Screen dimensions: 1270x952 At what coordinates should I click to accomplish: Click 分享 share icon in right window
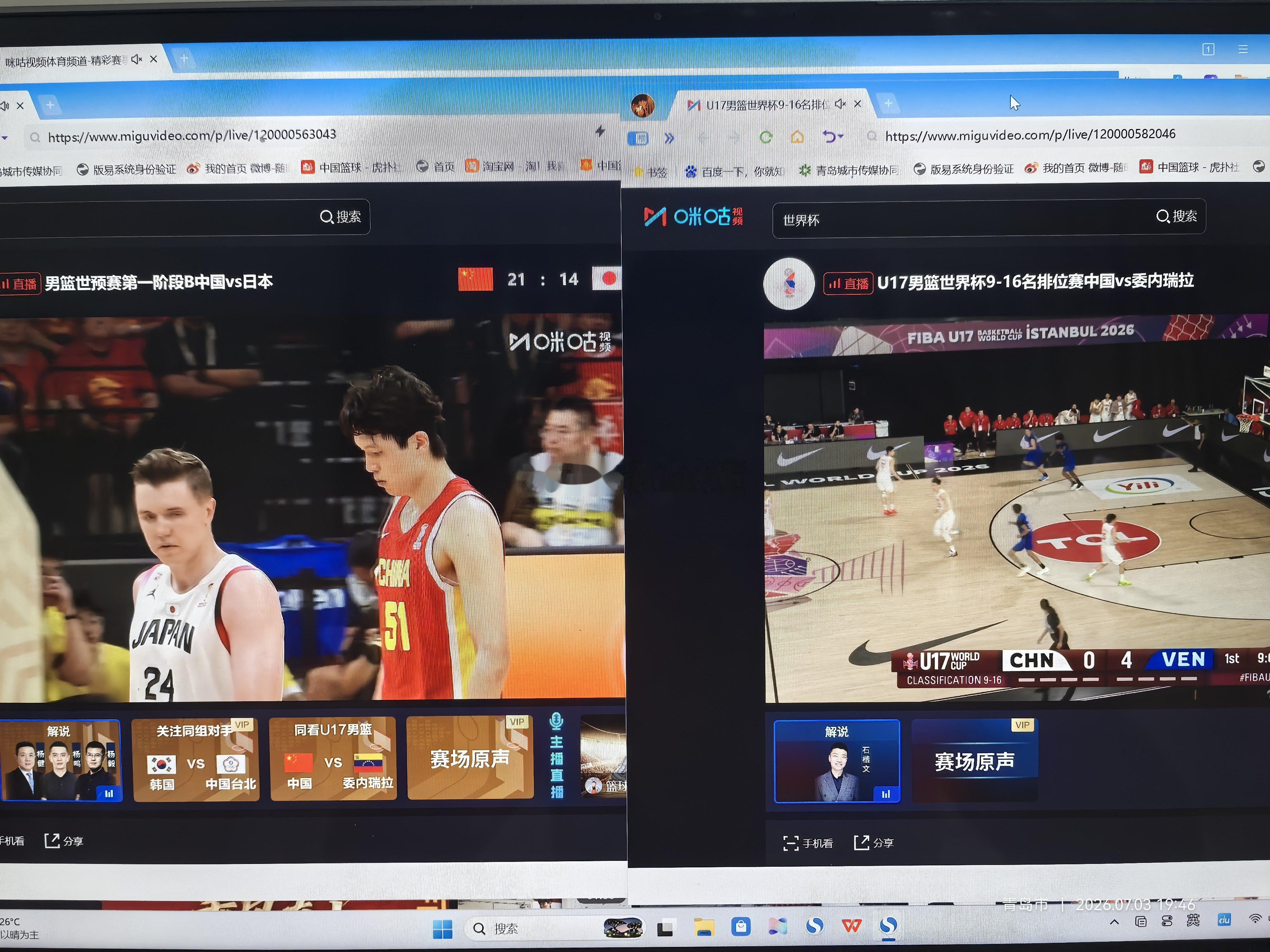point(873,842)
